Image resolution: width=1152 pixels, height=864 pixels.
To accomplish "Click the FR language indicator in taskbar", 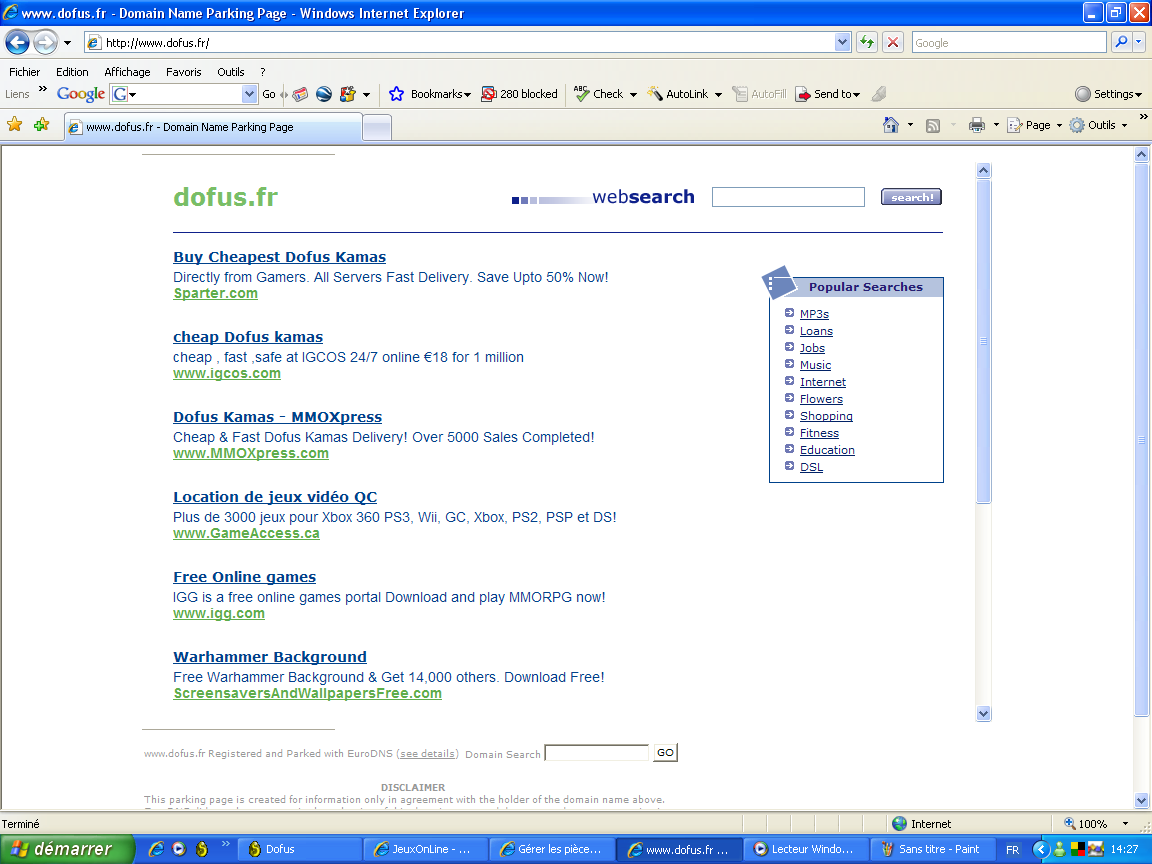I will [x=1012, y=850].
